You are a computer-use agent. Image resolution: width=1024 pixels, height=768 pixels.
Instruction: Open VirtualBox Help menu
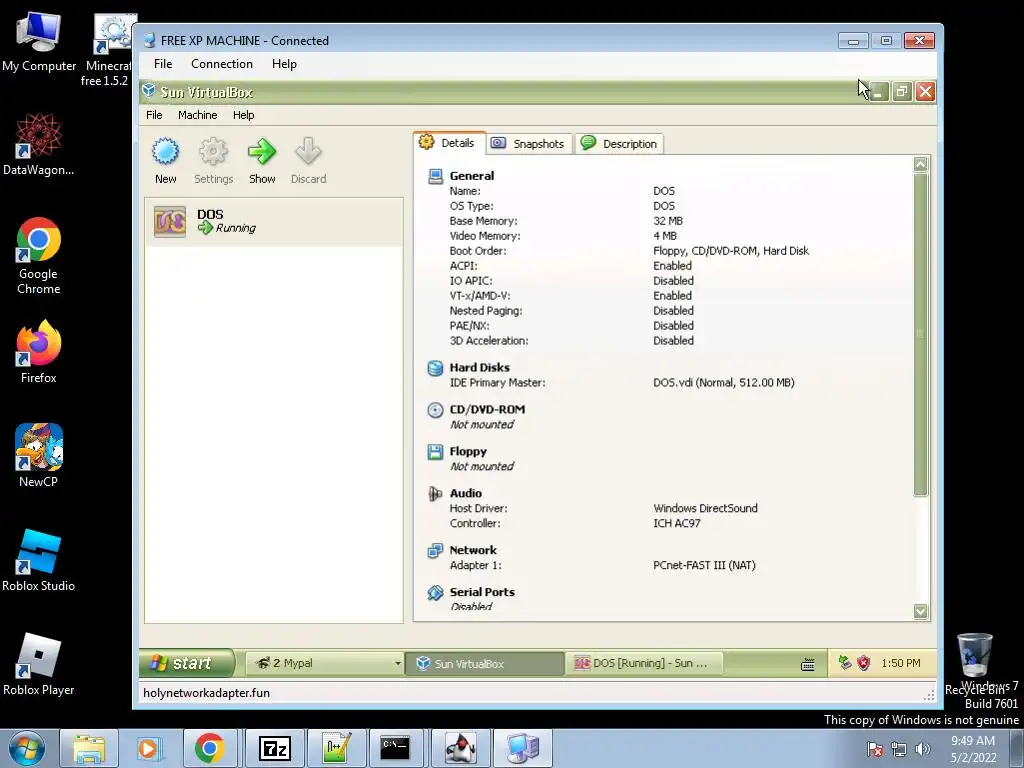(x=244, y=115)
